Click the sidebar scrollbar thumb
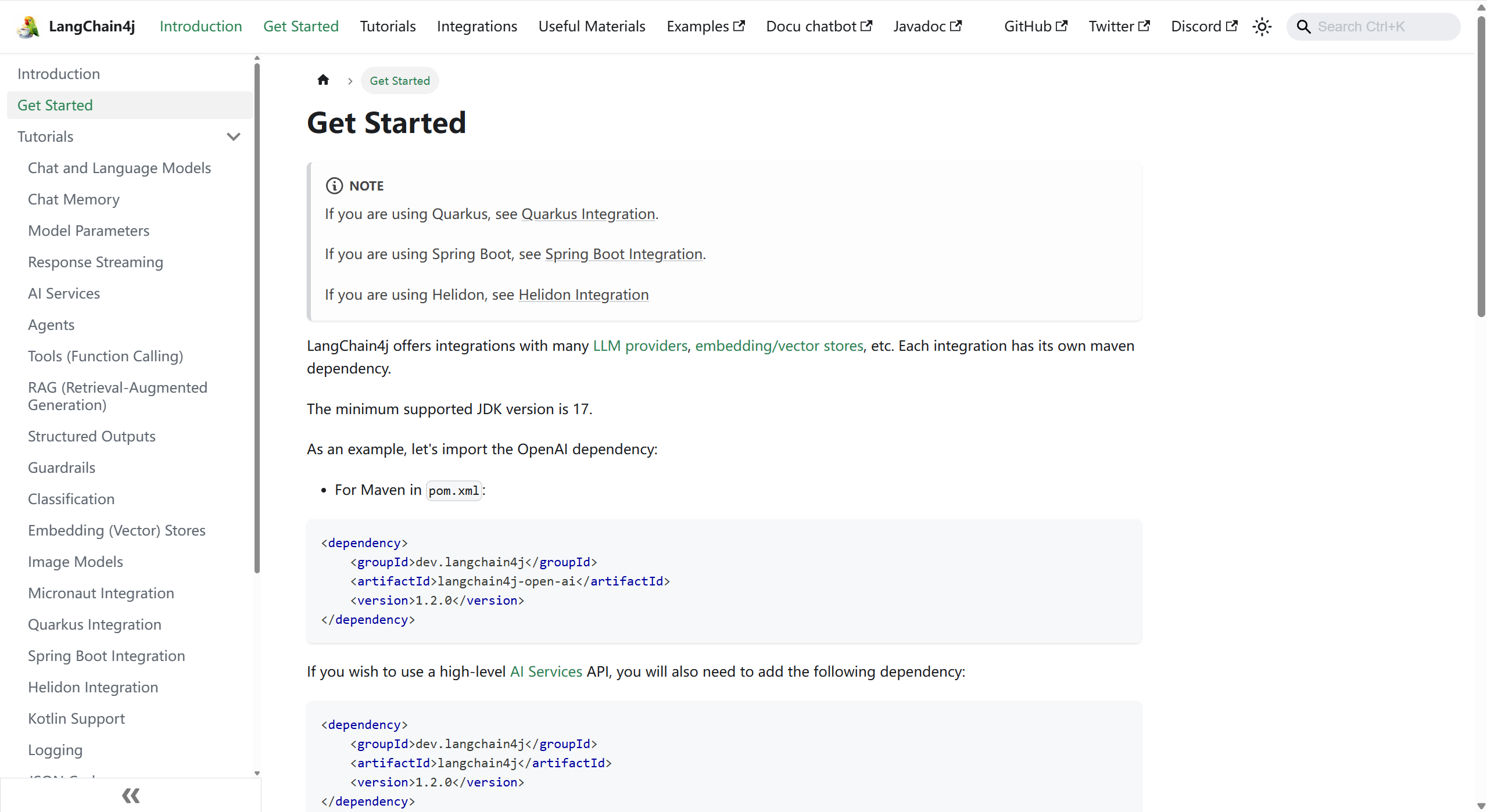Viewport: 1487px width, 812px height. (x=257, y=318)
